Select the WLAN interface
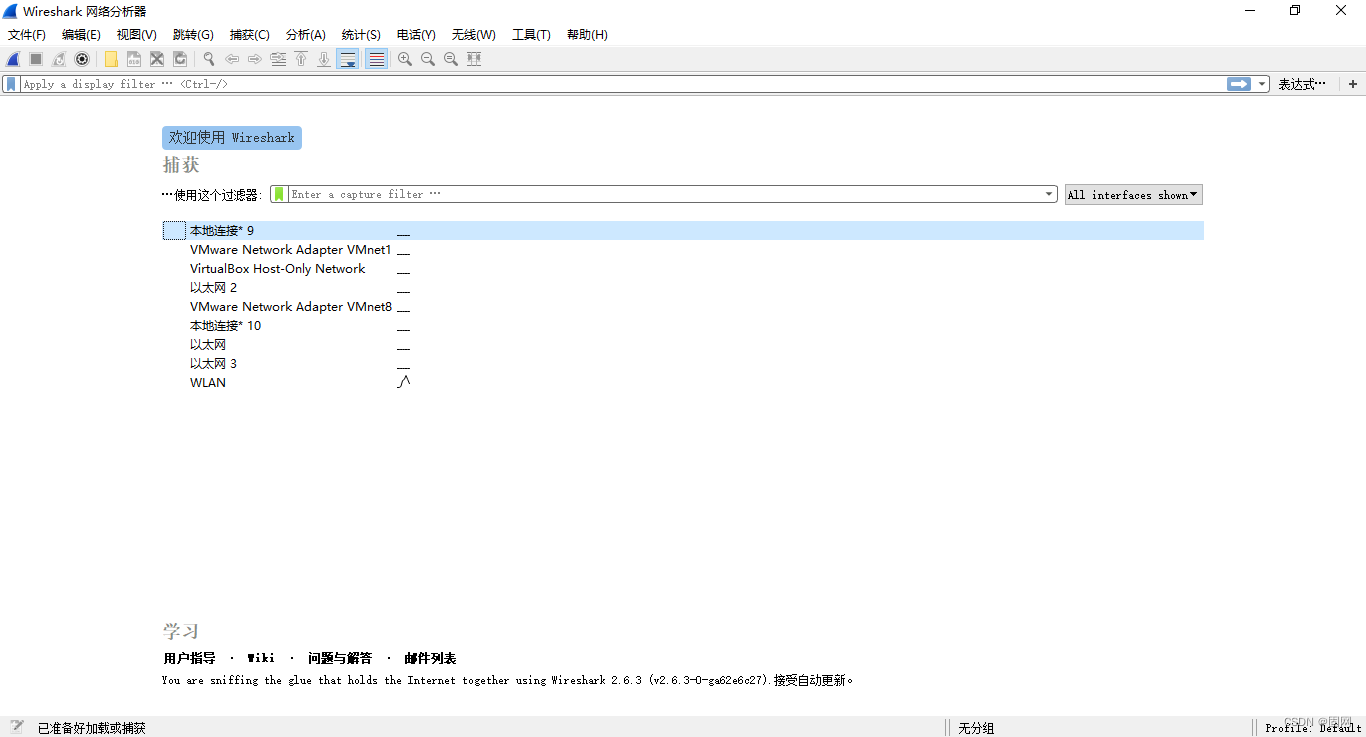The height and width of the screenshot is (737, 1366). click(208, 383)
